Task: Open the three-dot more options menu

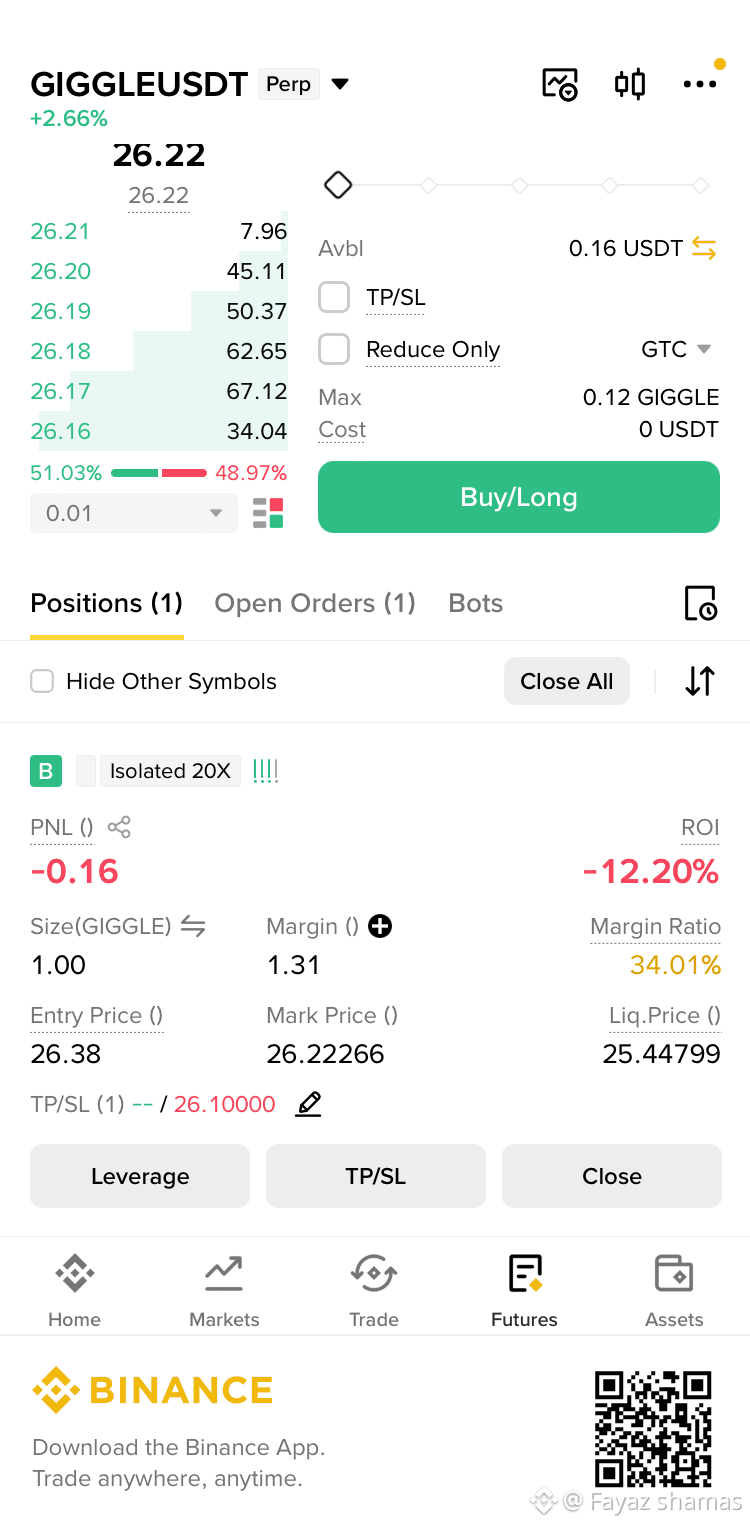Action: click(x=700, y=84)
